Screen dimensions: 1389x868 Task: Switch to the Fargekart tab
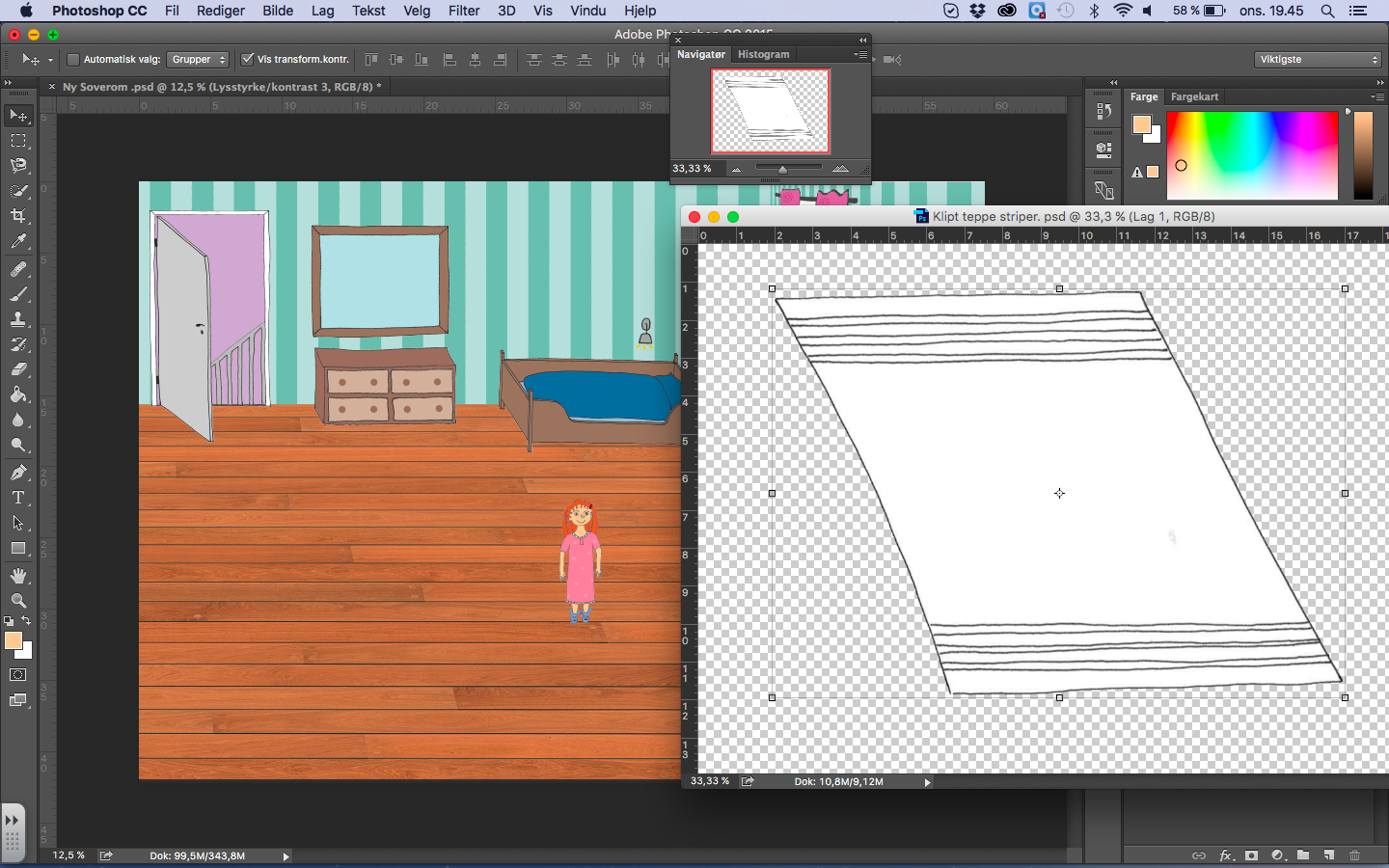coord(1194,97)
